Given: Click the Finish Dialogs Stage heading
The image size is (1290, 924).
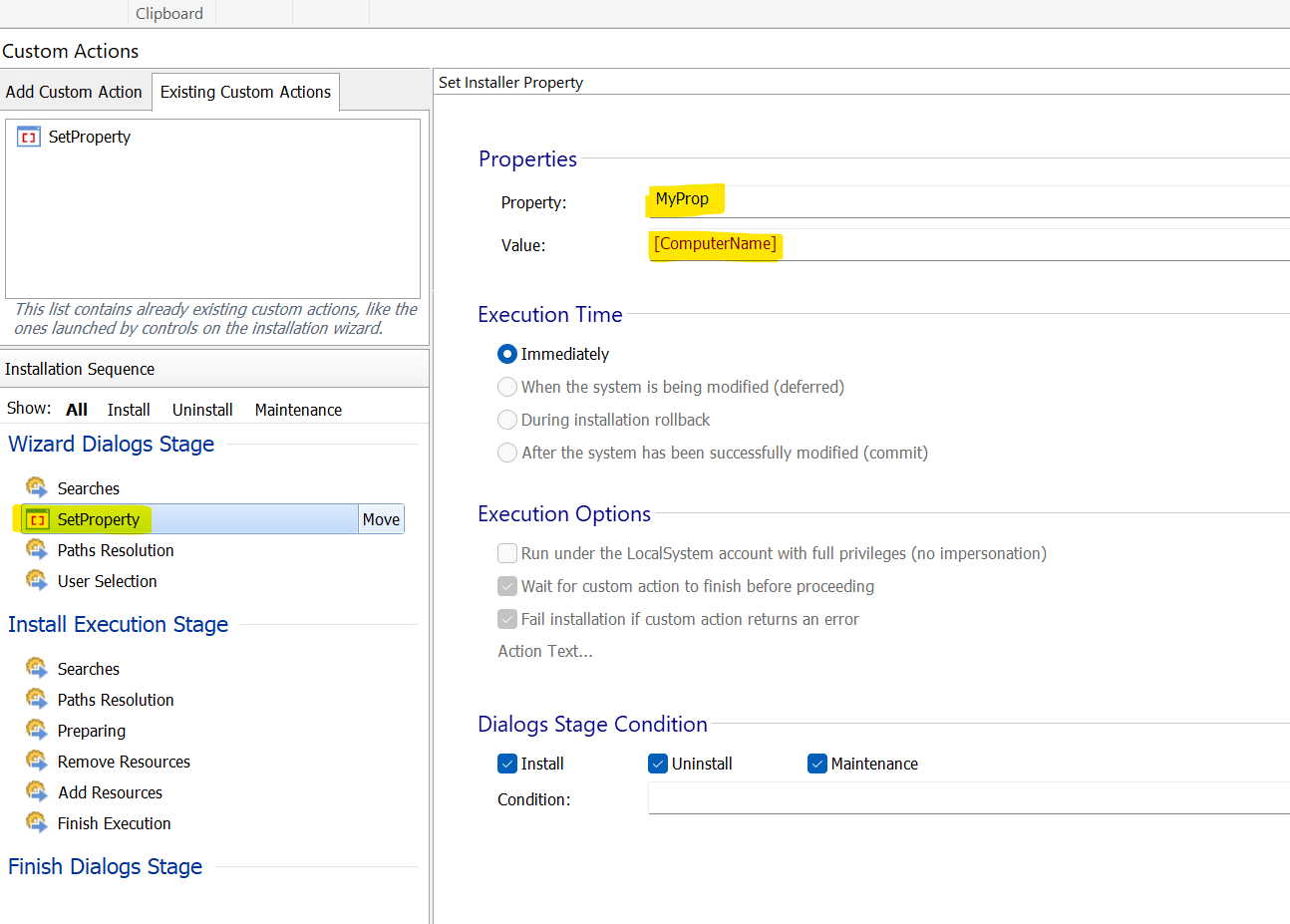Looking at the screenshot, I should click(x=106, y=867).
